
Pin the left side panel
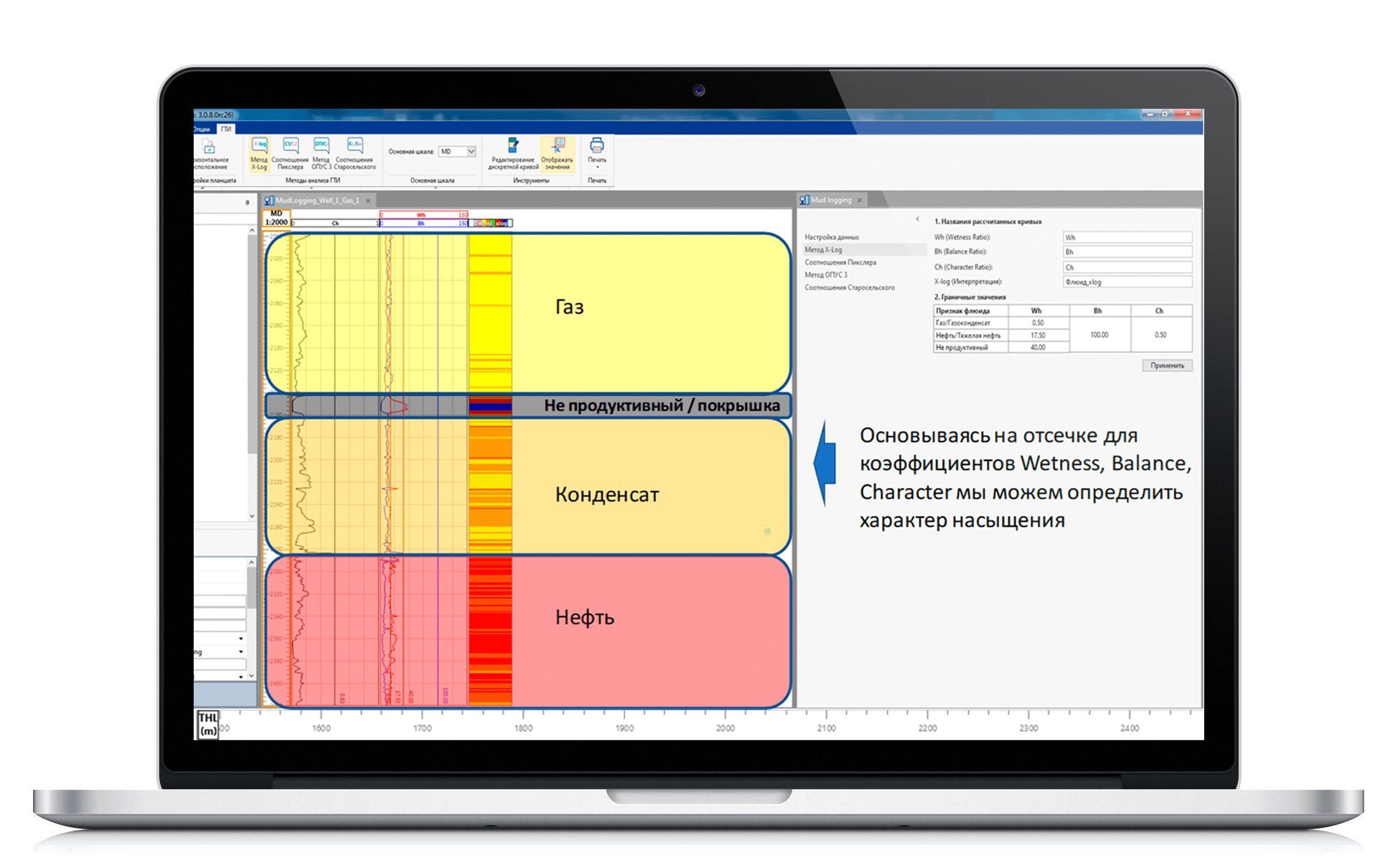(x=247, y=202)
